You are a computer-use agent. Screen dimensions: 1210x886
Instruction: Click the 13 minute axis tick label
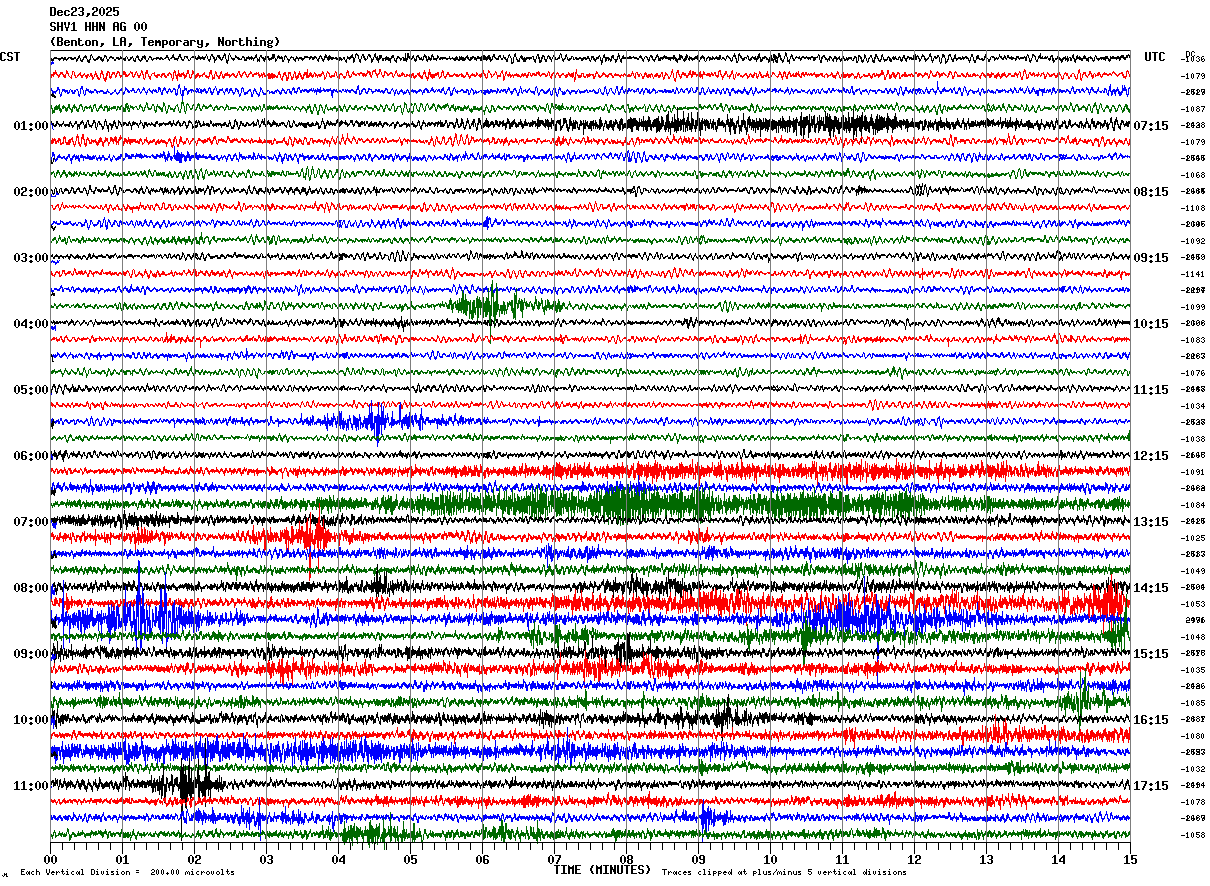[x=986, y=859]
